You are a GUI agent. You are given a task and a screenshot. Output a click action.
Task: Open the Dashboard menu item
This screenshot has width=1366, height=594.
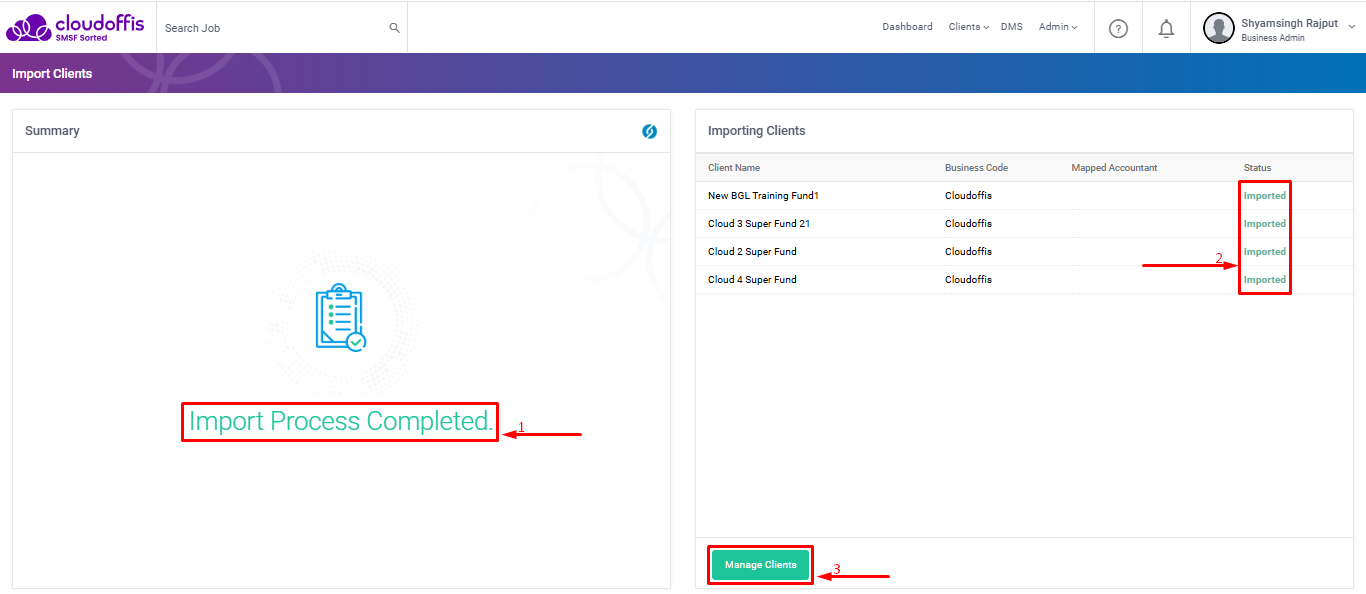click(907, 27)
